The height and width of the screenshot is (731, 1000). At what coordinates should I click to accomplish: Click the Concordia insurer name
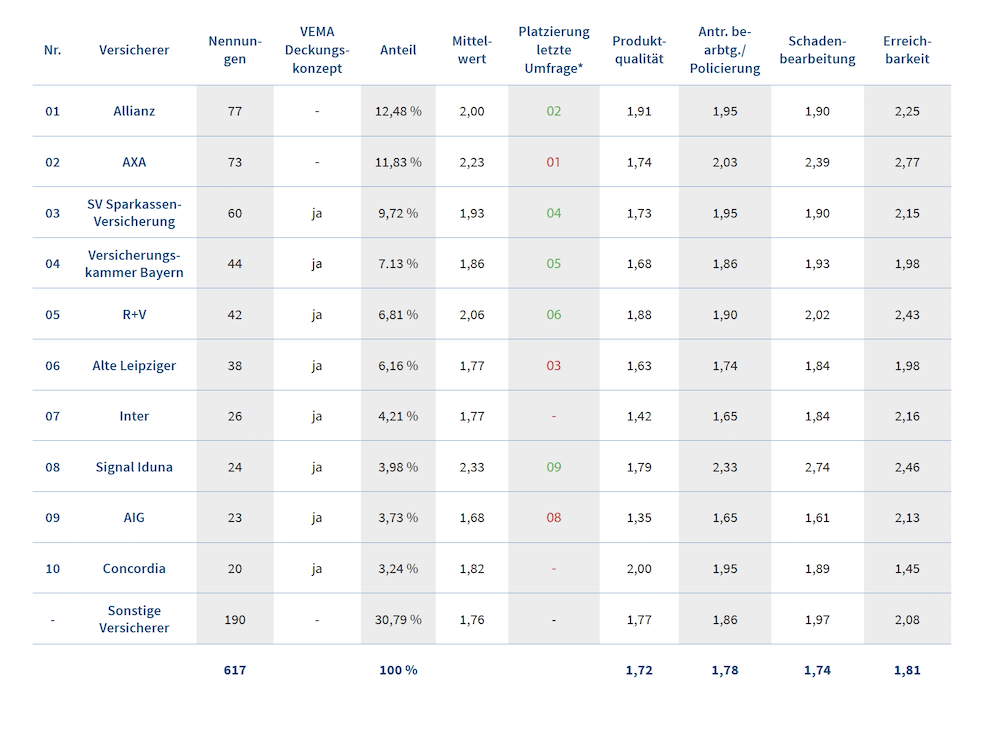(134, 569)
